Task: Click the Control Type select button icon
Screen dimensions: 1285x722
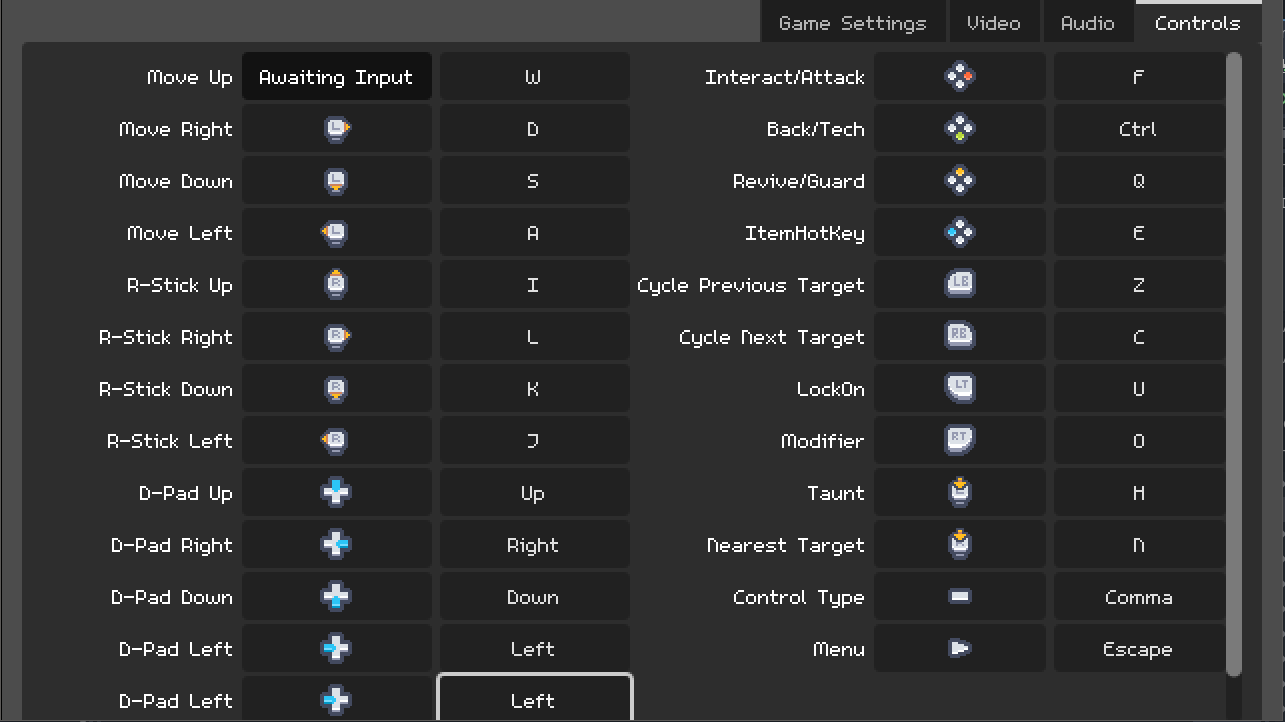Action: (959, 597)
